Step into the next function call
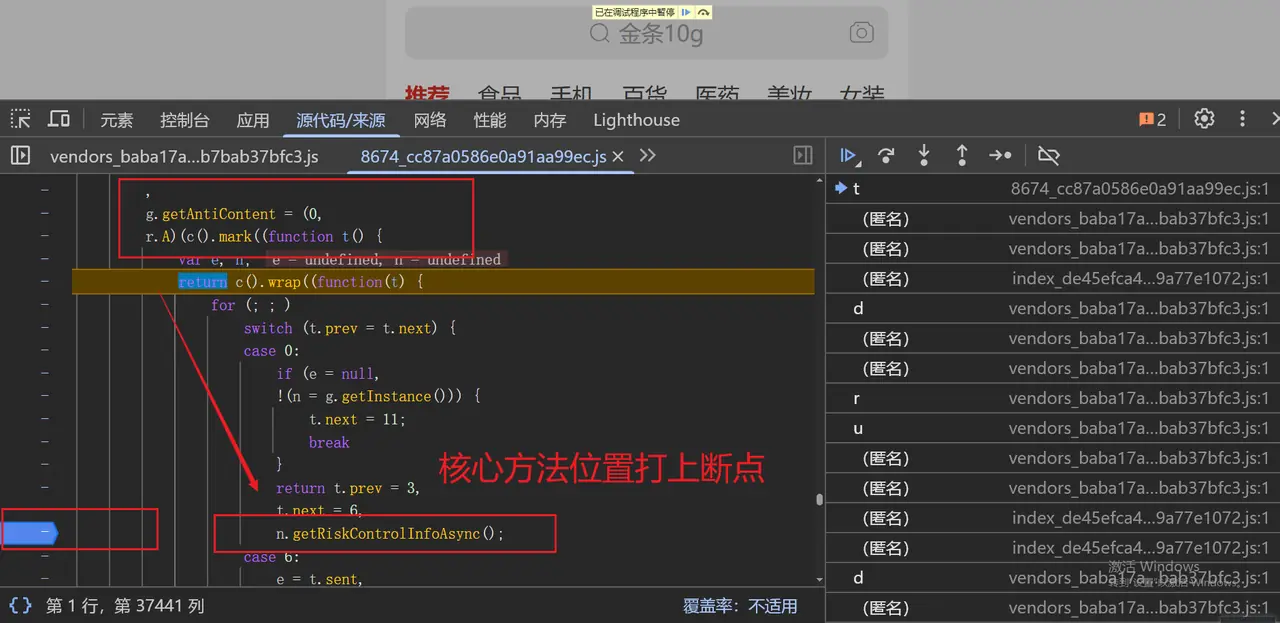This screenshot has height=623, width=1280. [x=924, y=155]
